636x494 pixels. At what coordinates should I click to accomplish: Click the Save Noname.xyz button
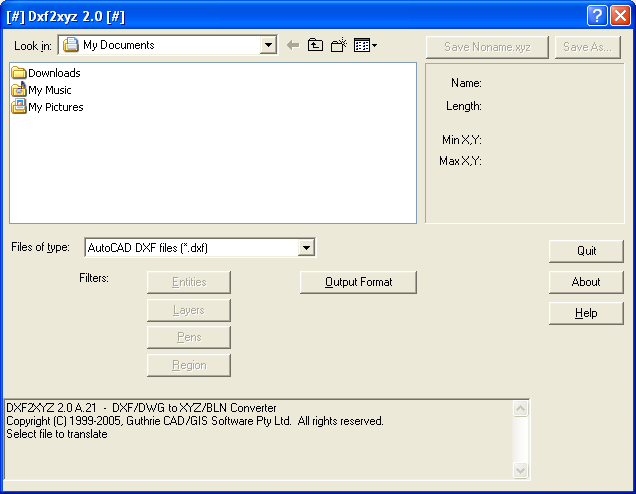pyautogui.click(x=487, y=47)
